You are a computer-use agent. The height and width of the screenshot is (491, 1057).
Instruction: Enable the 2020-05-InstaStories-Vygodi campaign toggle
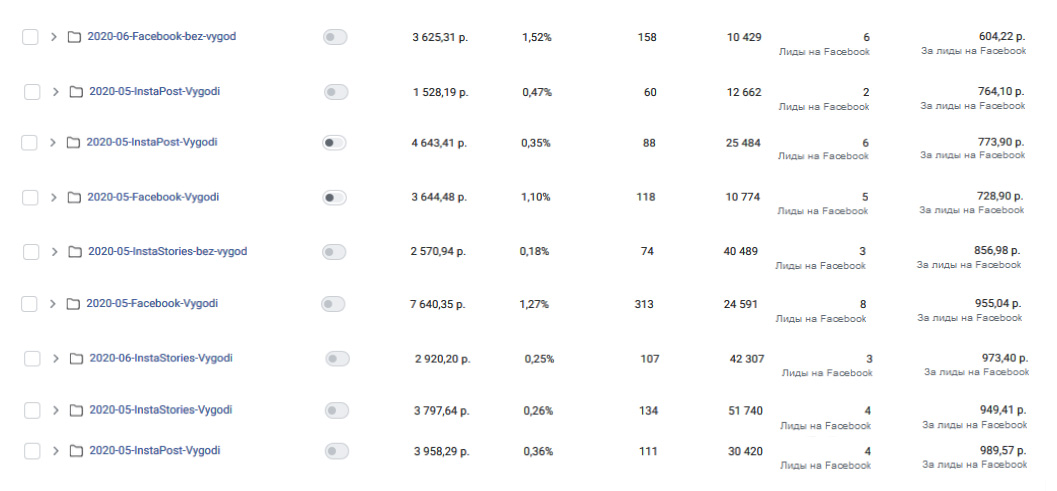(x=337, y=410)
